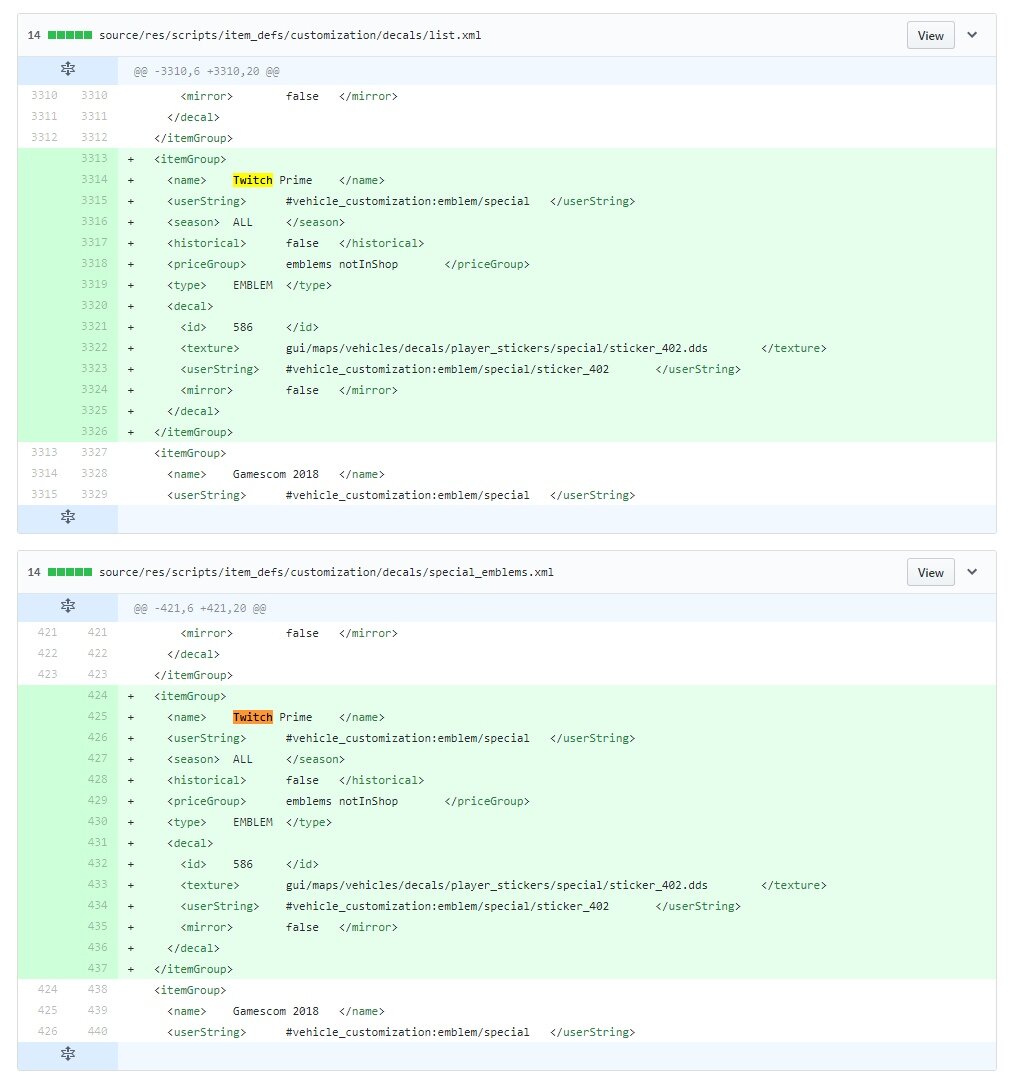
Task: Expand hidden lines below line 440 in special_emblems.xml
Action: point(67,1054)
